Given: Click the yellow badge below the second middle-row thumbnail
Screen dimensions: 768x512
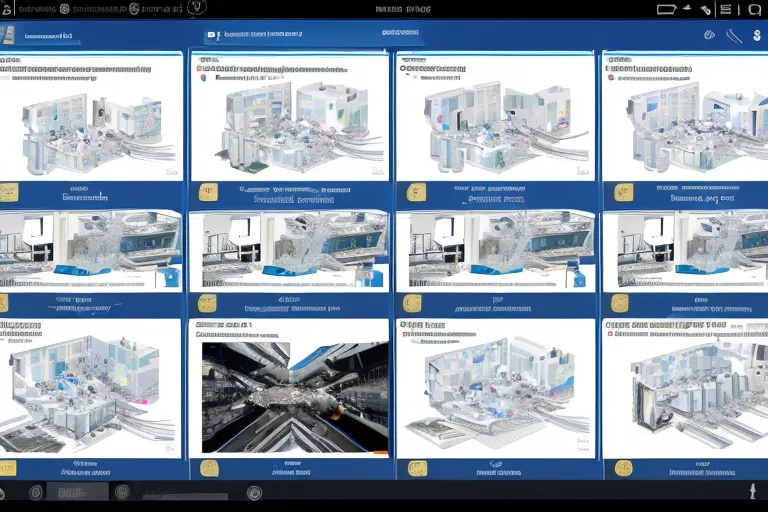Looking at the screenshot, I should (x=207, y=303).
